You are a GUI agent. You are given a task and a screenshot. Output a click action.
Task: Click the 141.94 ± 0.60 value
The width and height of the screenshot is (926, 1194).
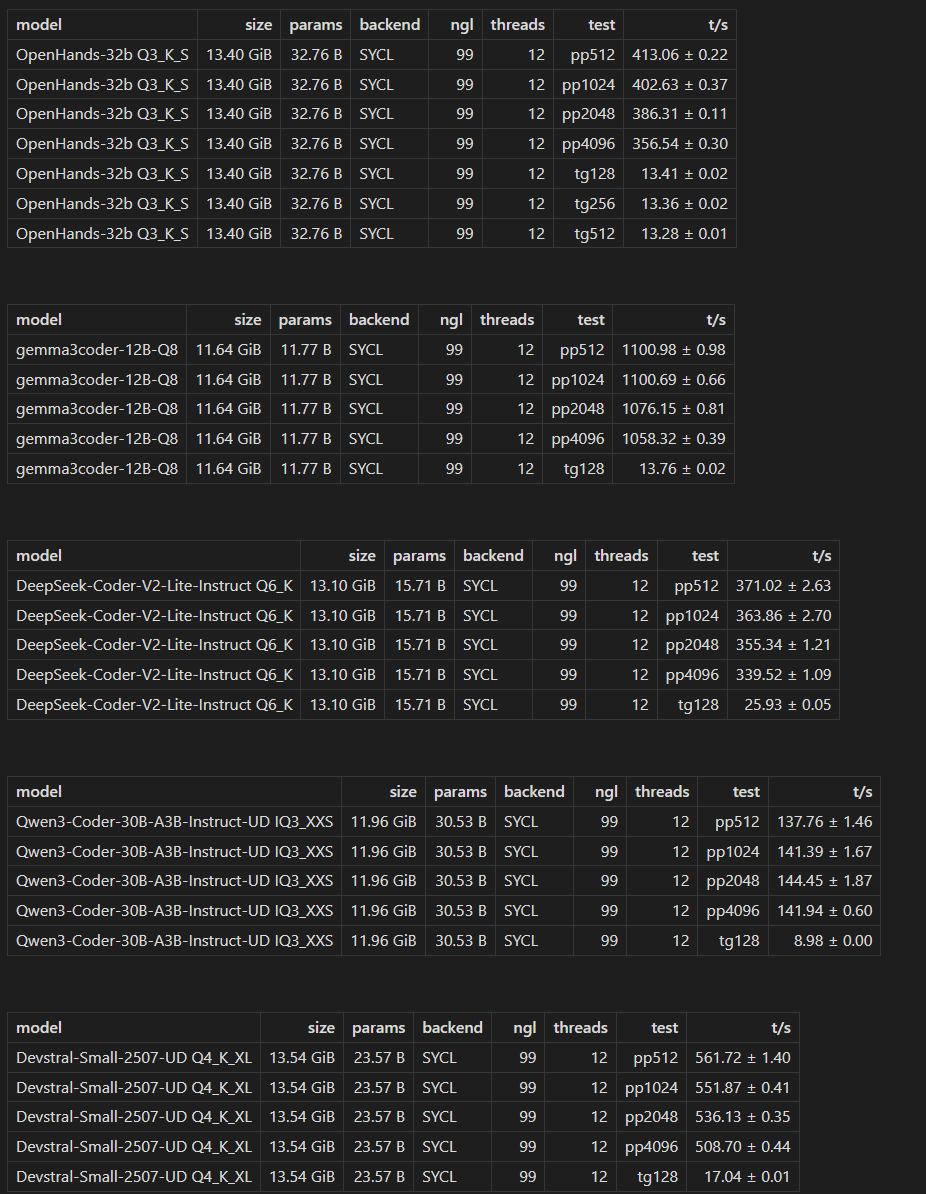coord(824,911)
